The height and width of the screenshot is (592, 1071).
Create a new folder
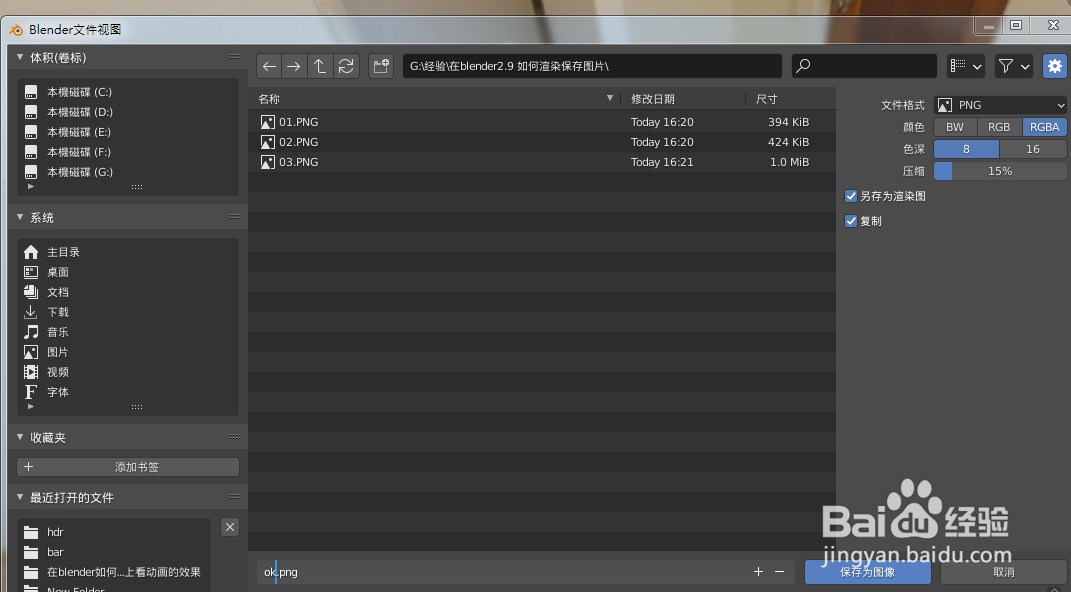pos(381,66)
